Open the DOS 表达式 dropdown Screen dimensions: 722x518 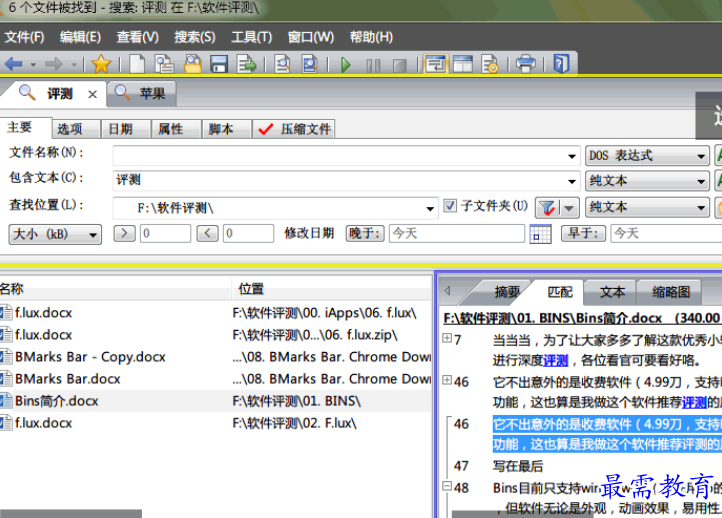point(701,155)
